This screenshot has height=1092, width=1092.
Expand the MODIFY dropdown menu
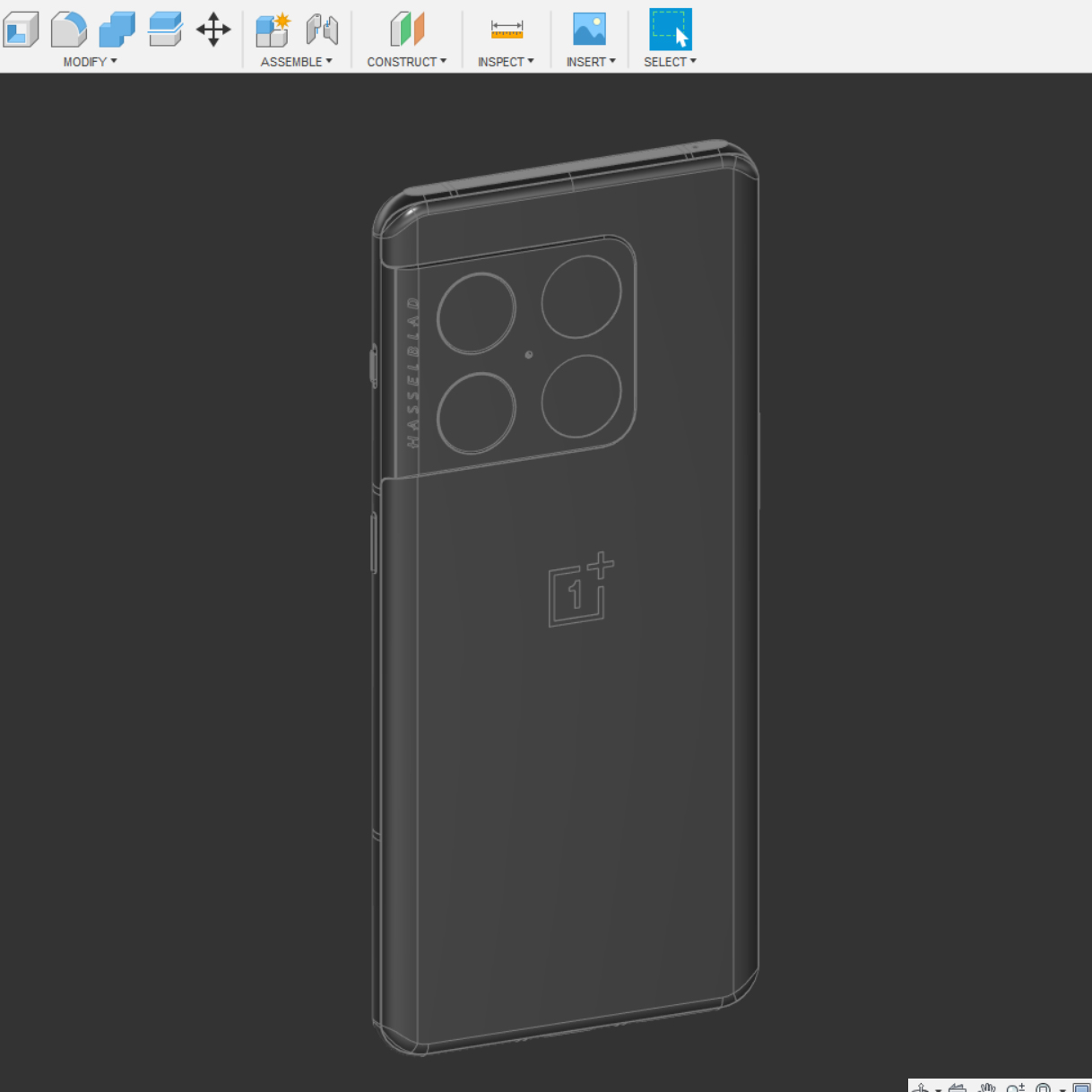(x=91, y=62)
